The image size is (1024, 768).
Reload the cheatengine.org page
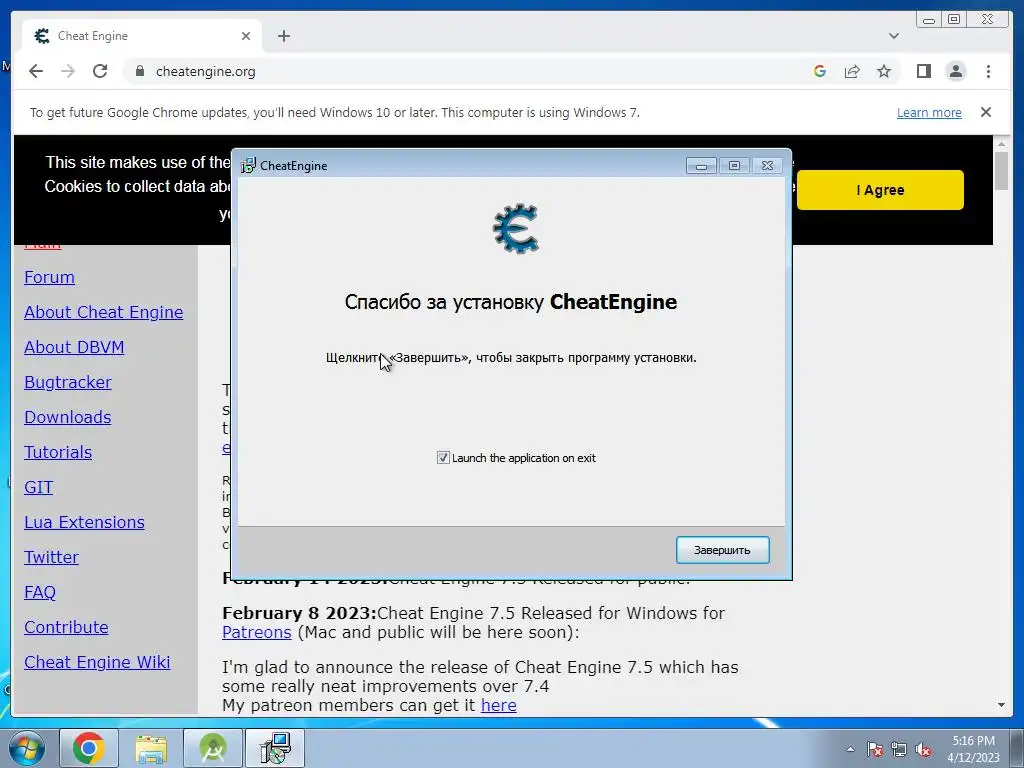[100, 71]
